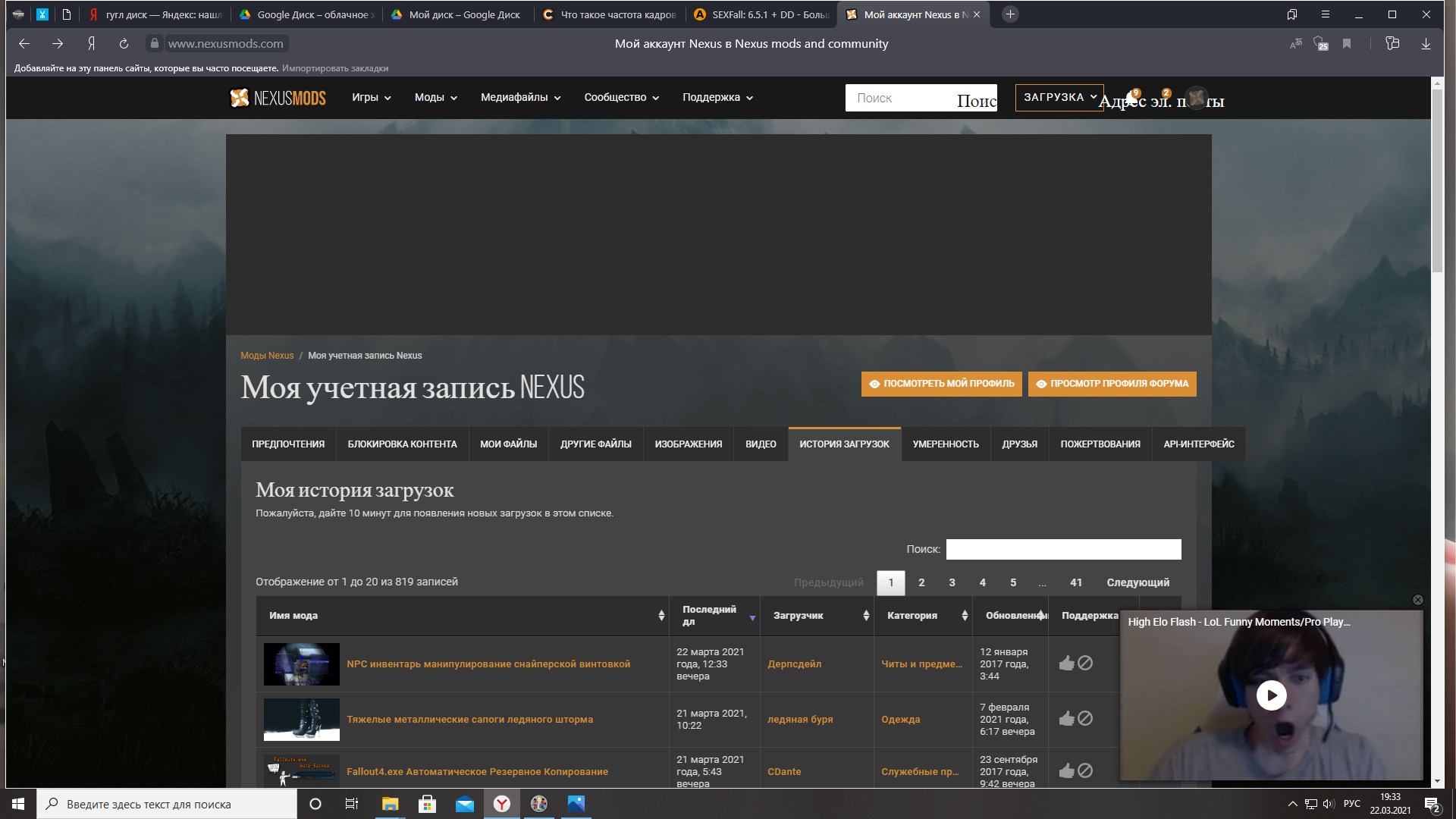This screenshot has width=1456, height=819.
Task: Click browser downloads arrow icon
Action: [1425, 44]
